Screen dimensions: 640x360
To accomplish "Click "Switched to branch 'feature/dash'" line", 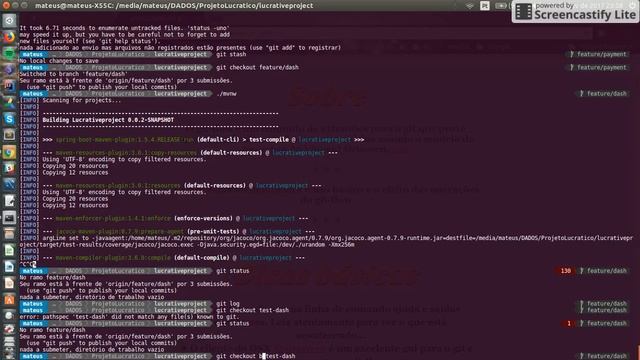I will [73, 74].
